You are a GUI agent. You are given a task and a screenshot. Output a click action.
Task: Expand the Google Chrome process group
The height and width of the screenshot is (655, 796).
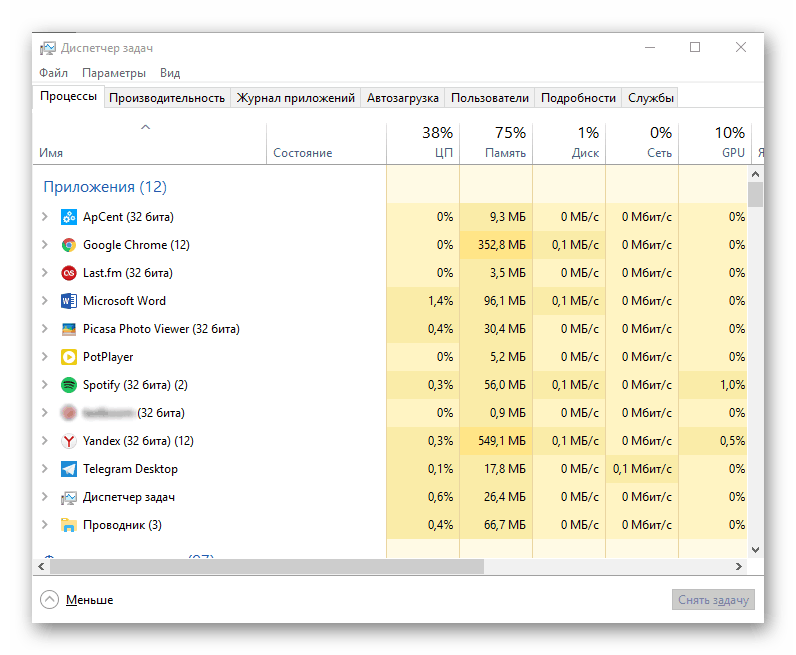pos(45,245)
